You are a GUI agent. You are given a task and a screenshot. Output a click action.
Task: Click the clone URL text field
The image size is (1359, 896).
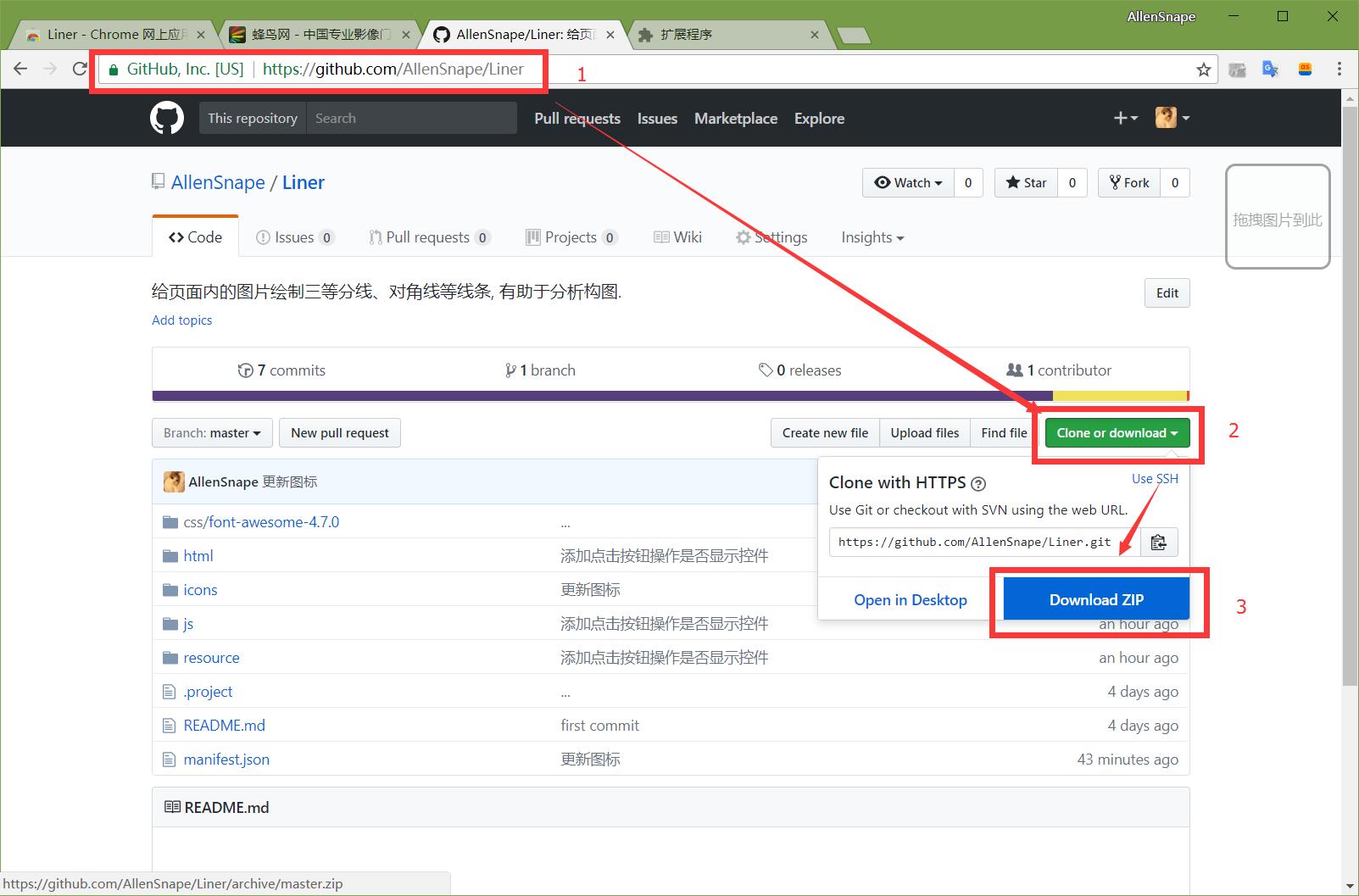pos(985,543)
